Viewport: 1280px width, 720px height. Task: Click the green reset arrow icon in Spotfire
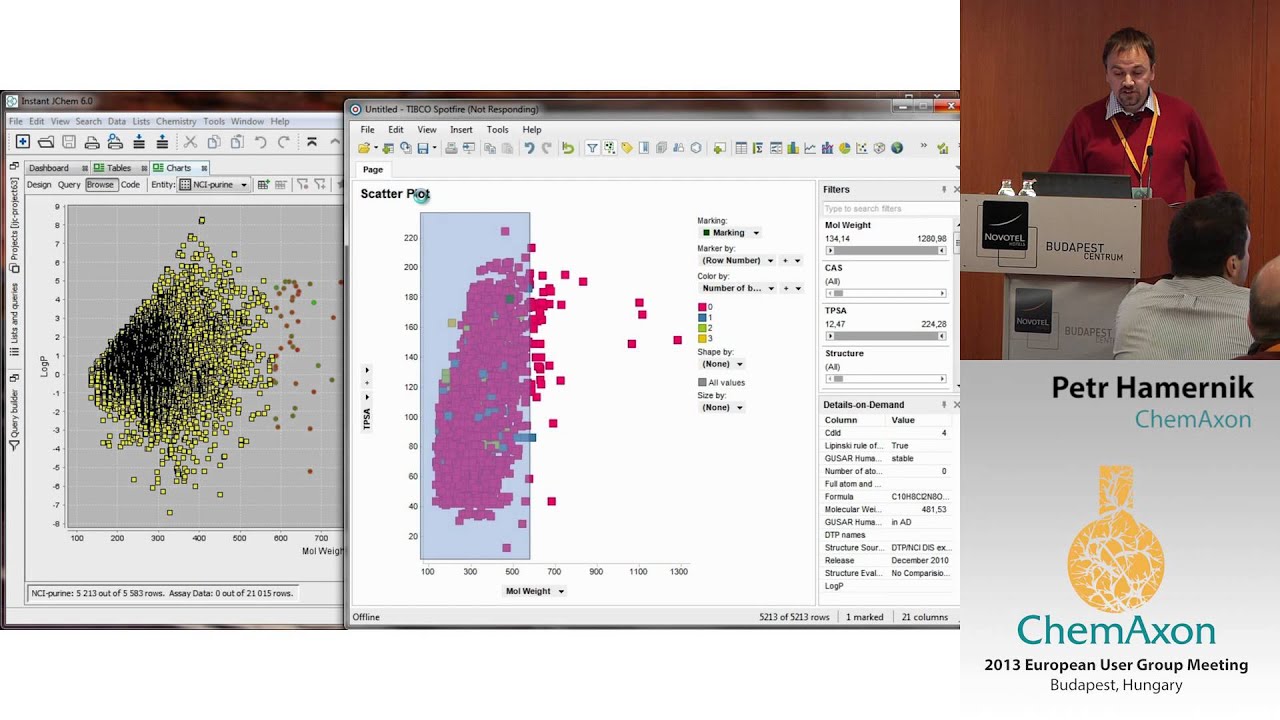coord(568,148)
